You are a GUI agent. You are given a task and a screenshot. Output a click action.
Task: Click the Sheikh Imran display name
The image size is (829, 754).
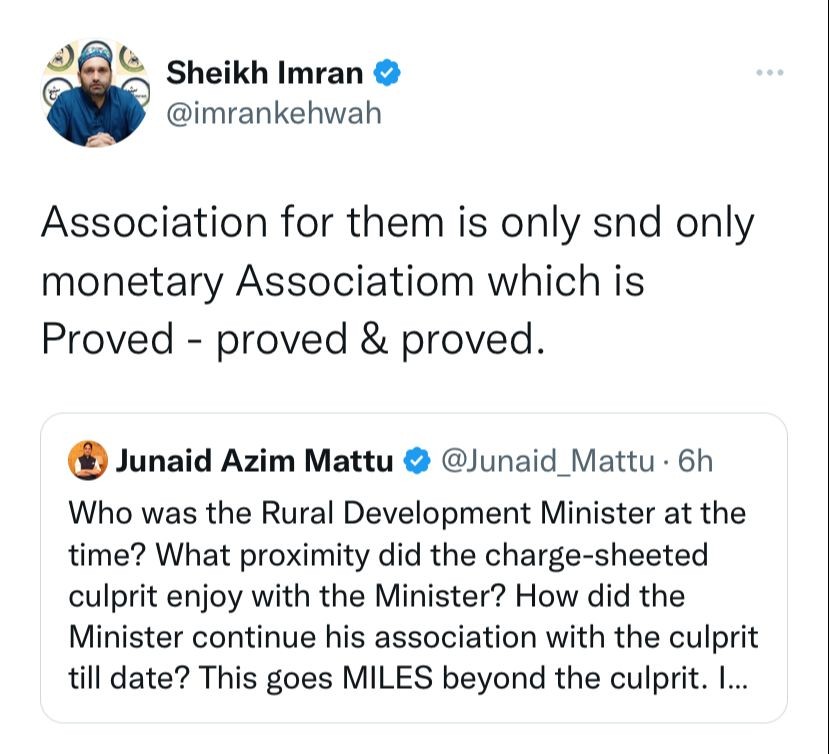click(x=265, y=72)
